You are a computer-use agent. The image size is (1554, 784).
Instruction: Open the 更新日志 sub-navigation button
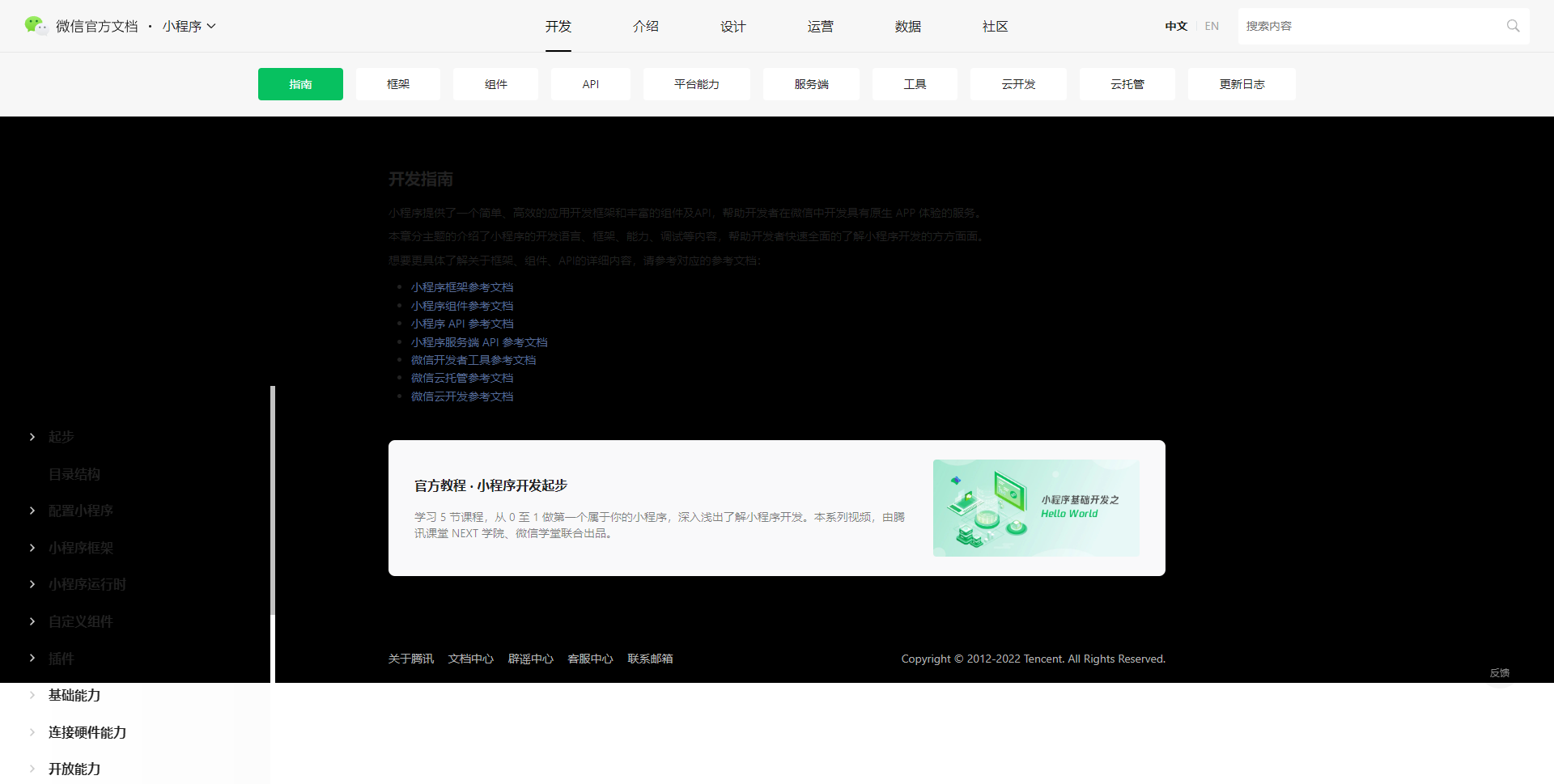(1242, 84)
